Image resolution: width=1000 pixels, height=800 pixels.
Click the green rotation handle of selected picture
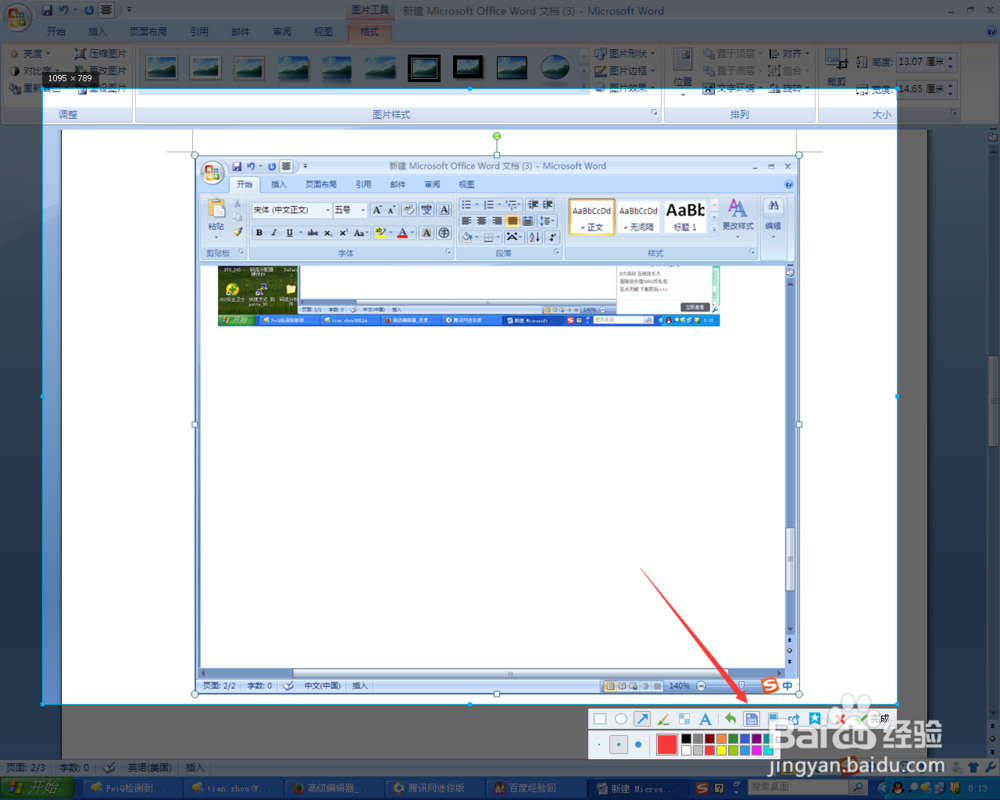[x=497, y=136]
